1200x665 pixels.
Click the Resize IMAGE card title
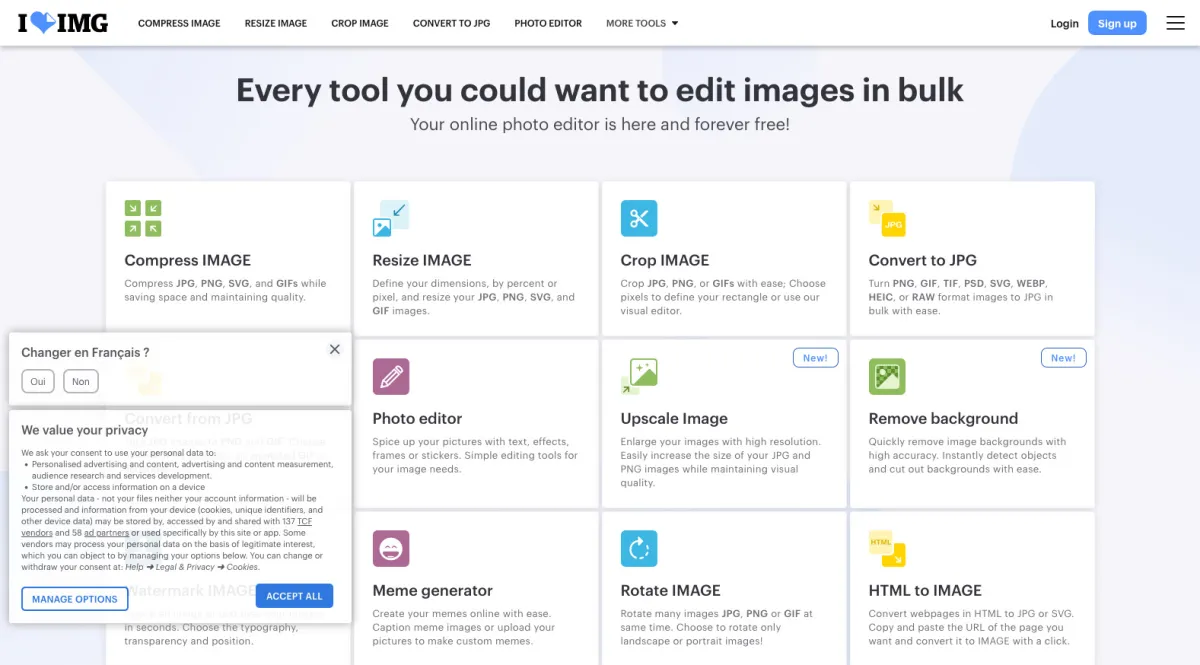pyautogui.click(x=422, y=260)
